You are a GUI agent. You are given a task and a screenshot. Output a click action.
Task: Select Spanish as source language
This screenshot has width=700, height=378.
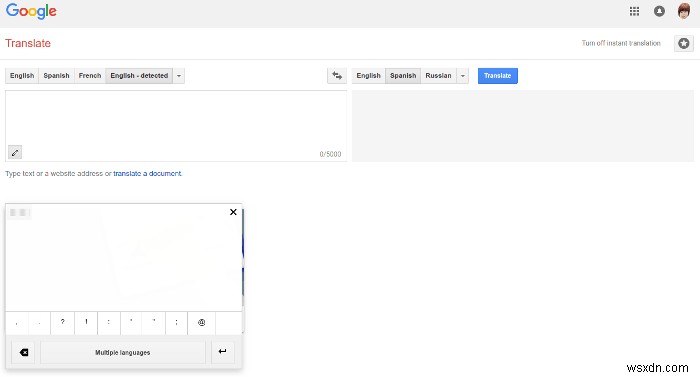tap(56, 76)
